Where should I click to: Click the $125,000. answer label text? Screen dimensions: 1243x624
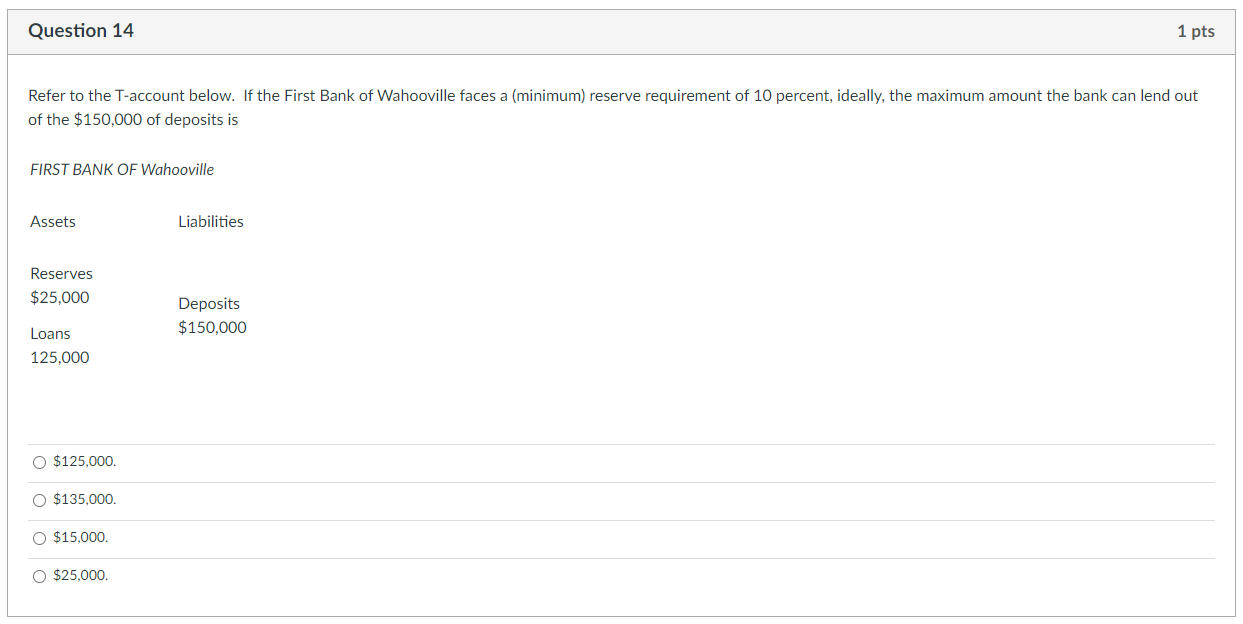[x=84, y=461]
